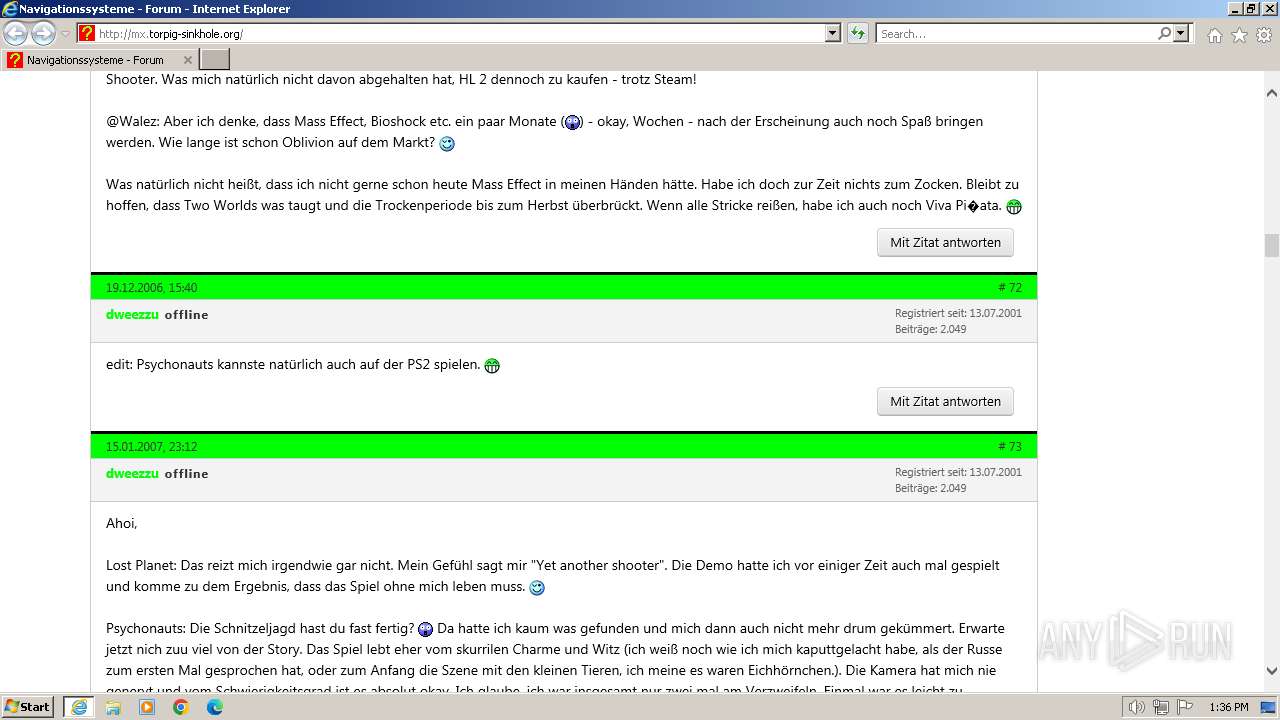This screenshot has width=1280, height=720.
Task: Open File Explorer folder taskbar icon
Action: pos(113,707)
